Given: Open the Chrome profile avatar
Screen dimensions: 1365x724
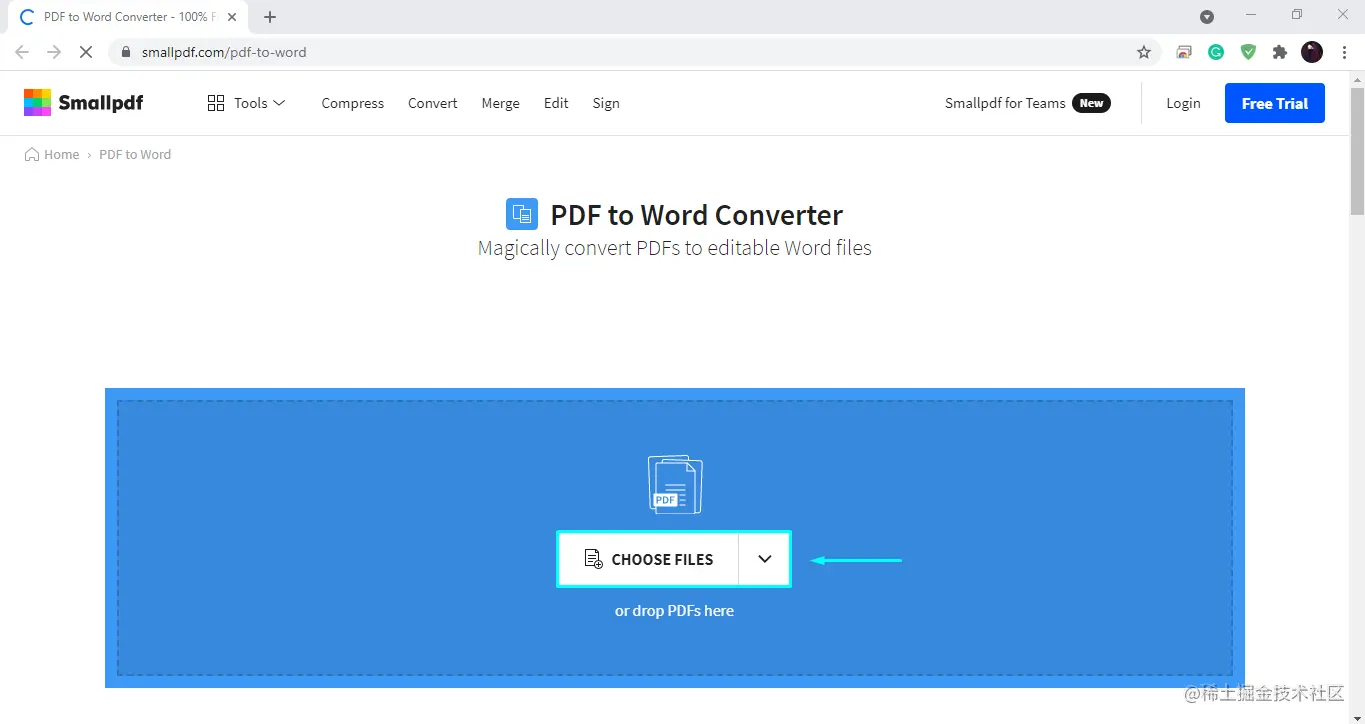Looking at the screenshot, I should click(x=1312, y=52).
